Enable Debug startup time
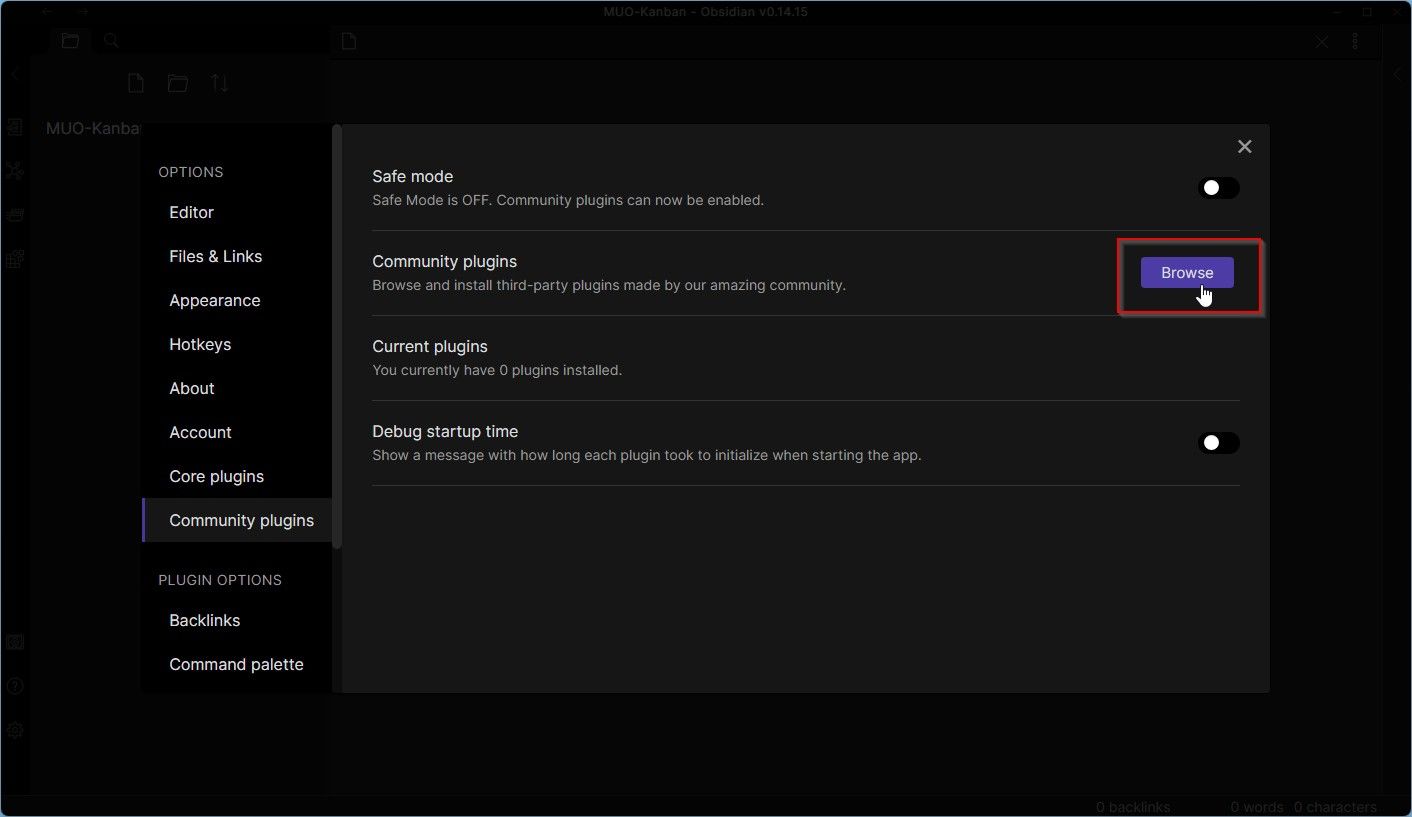This screenshot has width=1412, height=817. pos(1218,442)
